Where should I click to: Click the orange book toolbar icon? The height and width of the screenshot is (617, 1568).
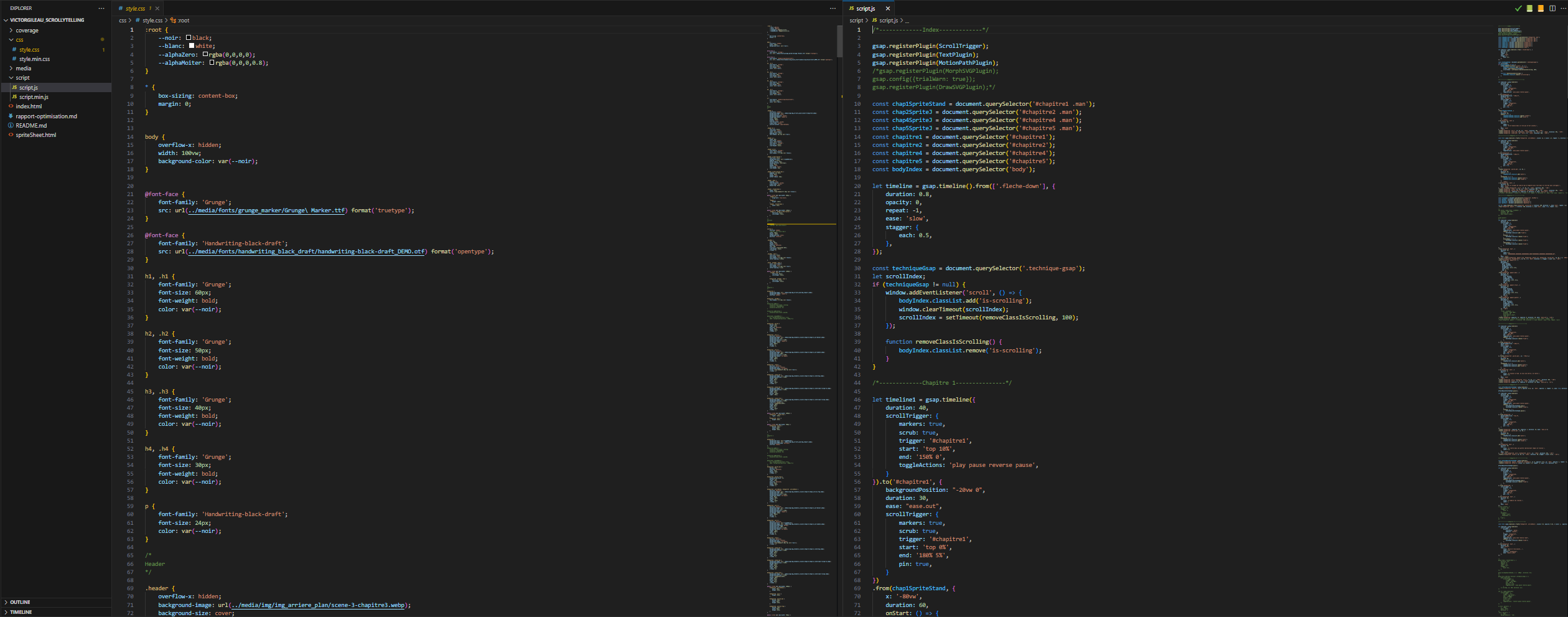[x=1541, y=9]
